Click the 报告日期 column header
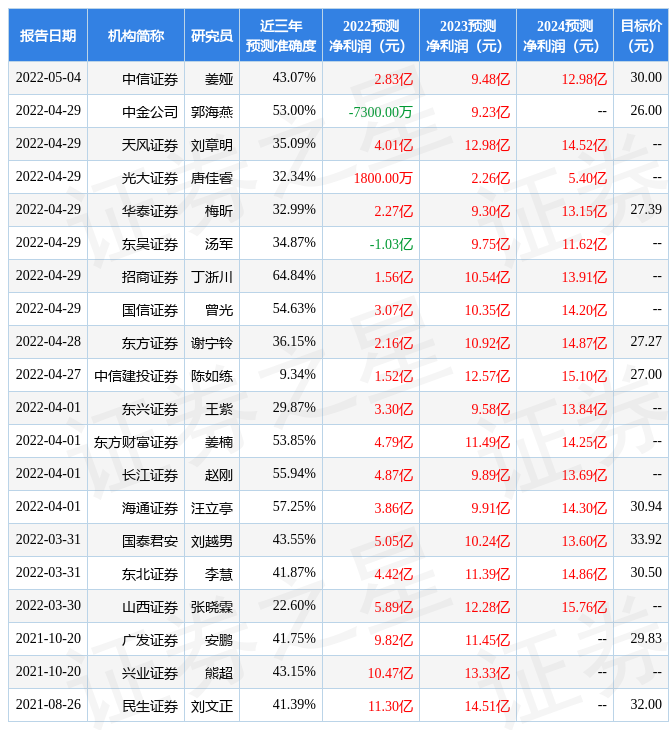The image size is (669, 730). click(48, 35)
